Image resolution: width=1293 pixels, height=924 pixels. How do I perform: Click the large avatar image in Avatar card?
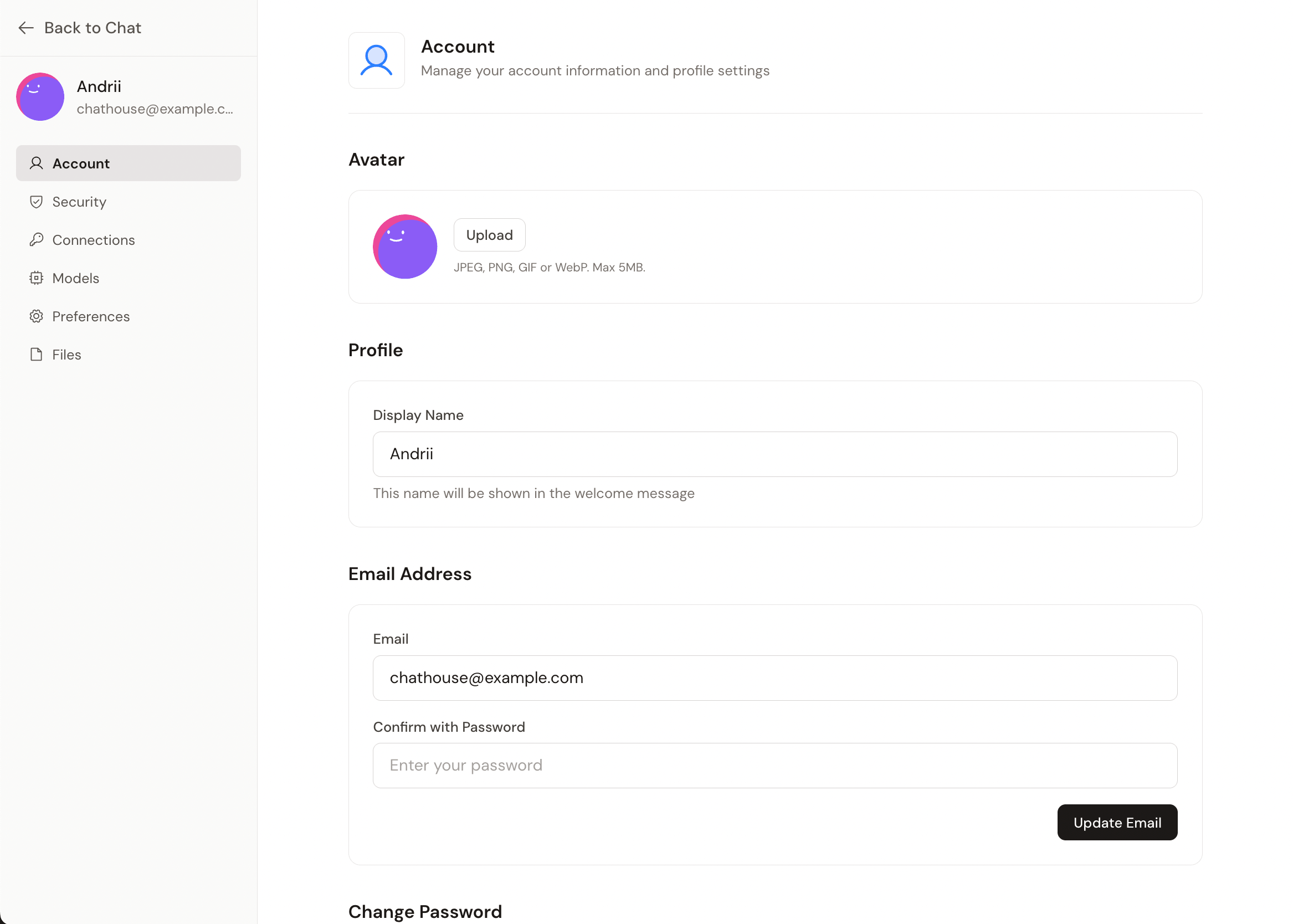point(404,247)
